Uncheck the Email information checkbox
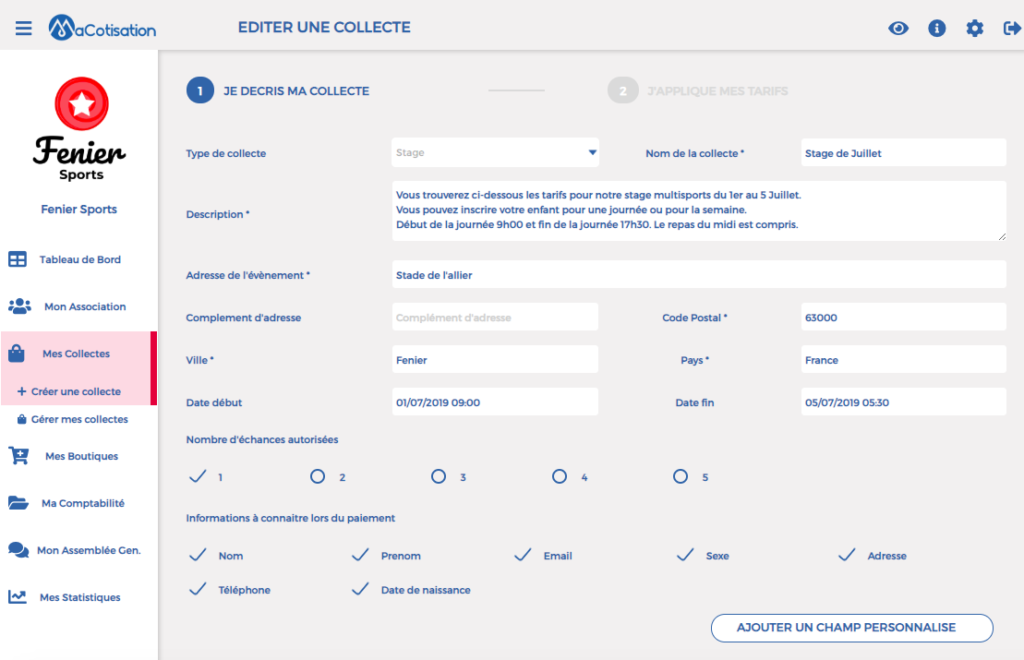This screenshot has height=660, width=1024. click(522, 555)
